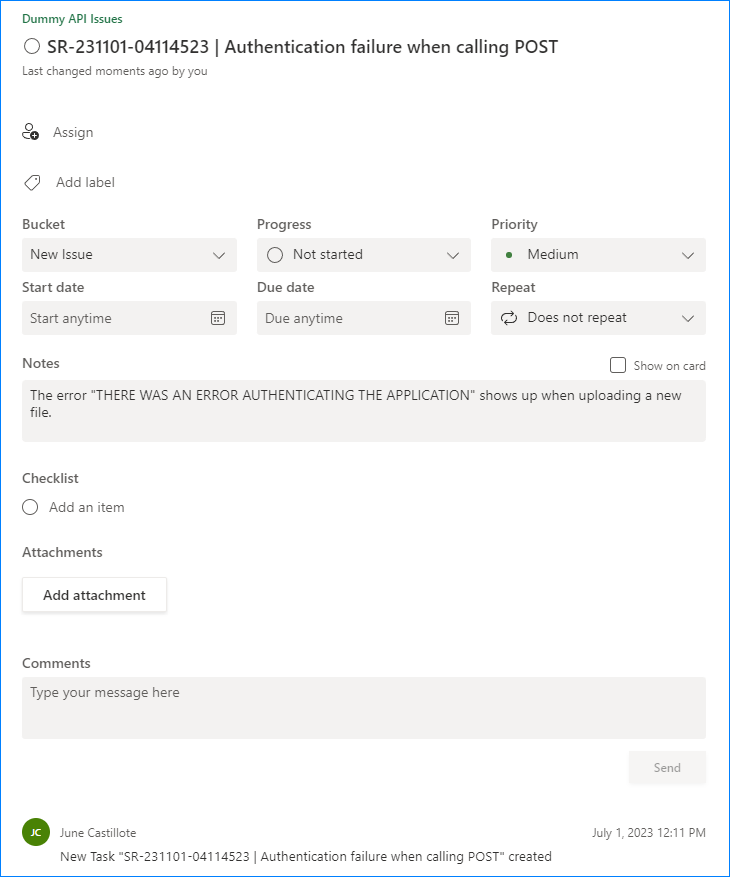
Task: Mark the task complete via title circle
Action: click(x=32, y=46)
